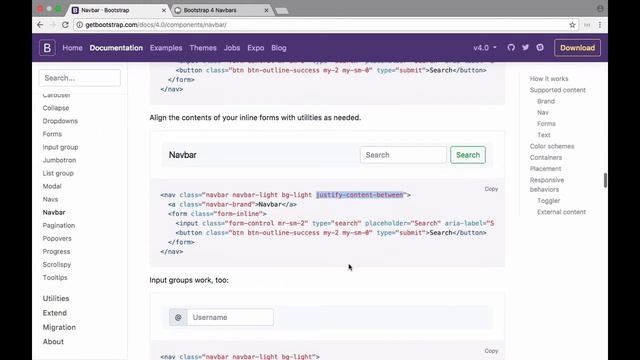640x360 pixels.
Task: Jump to Supported content section
Action: [x=558, y=90]
